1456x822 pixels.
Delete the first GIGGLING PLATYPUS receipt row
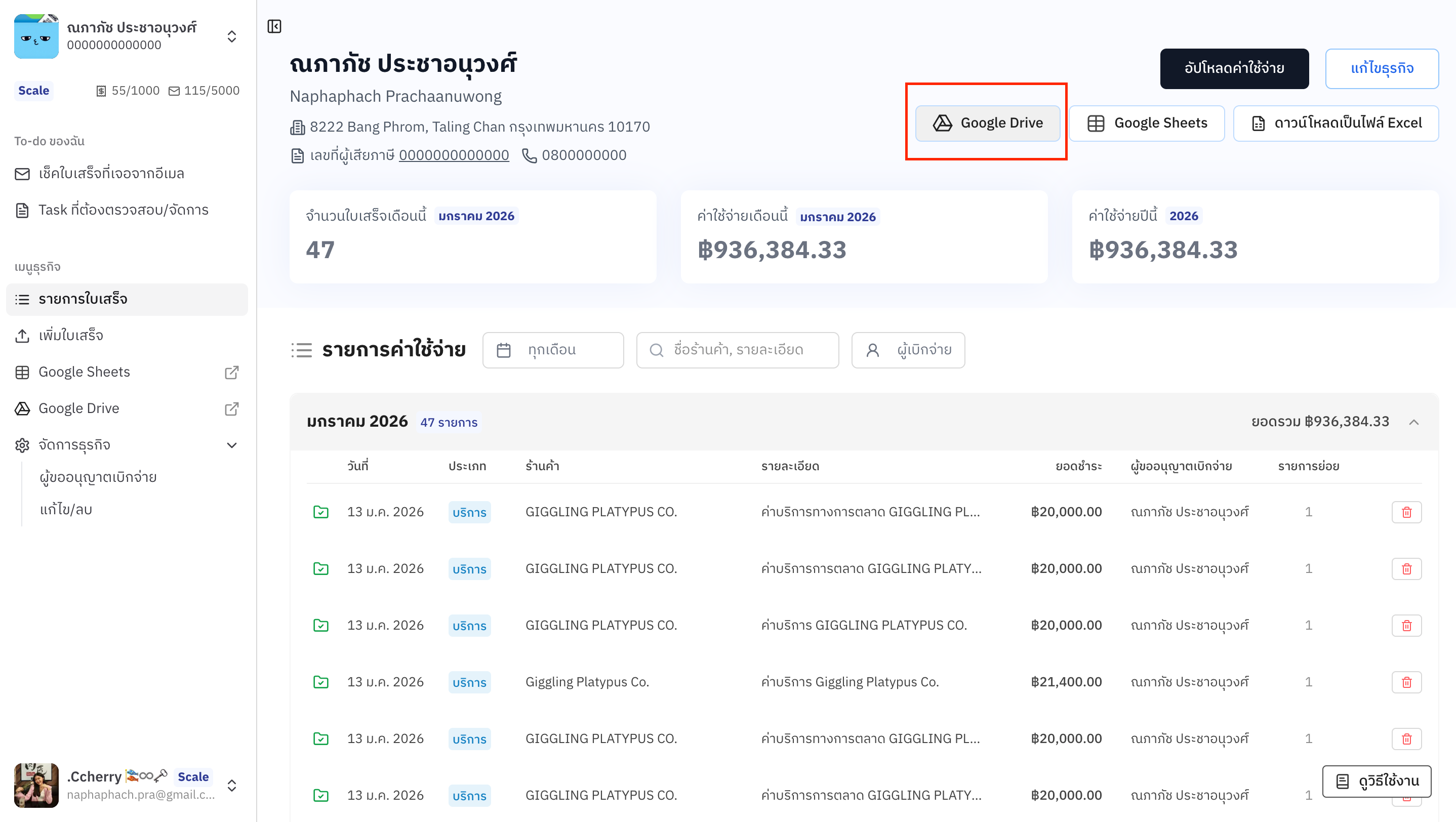tap(1406, 512)
